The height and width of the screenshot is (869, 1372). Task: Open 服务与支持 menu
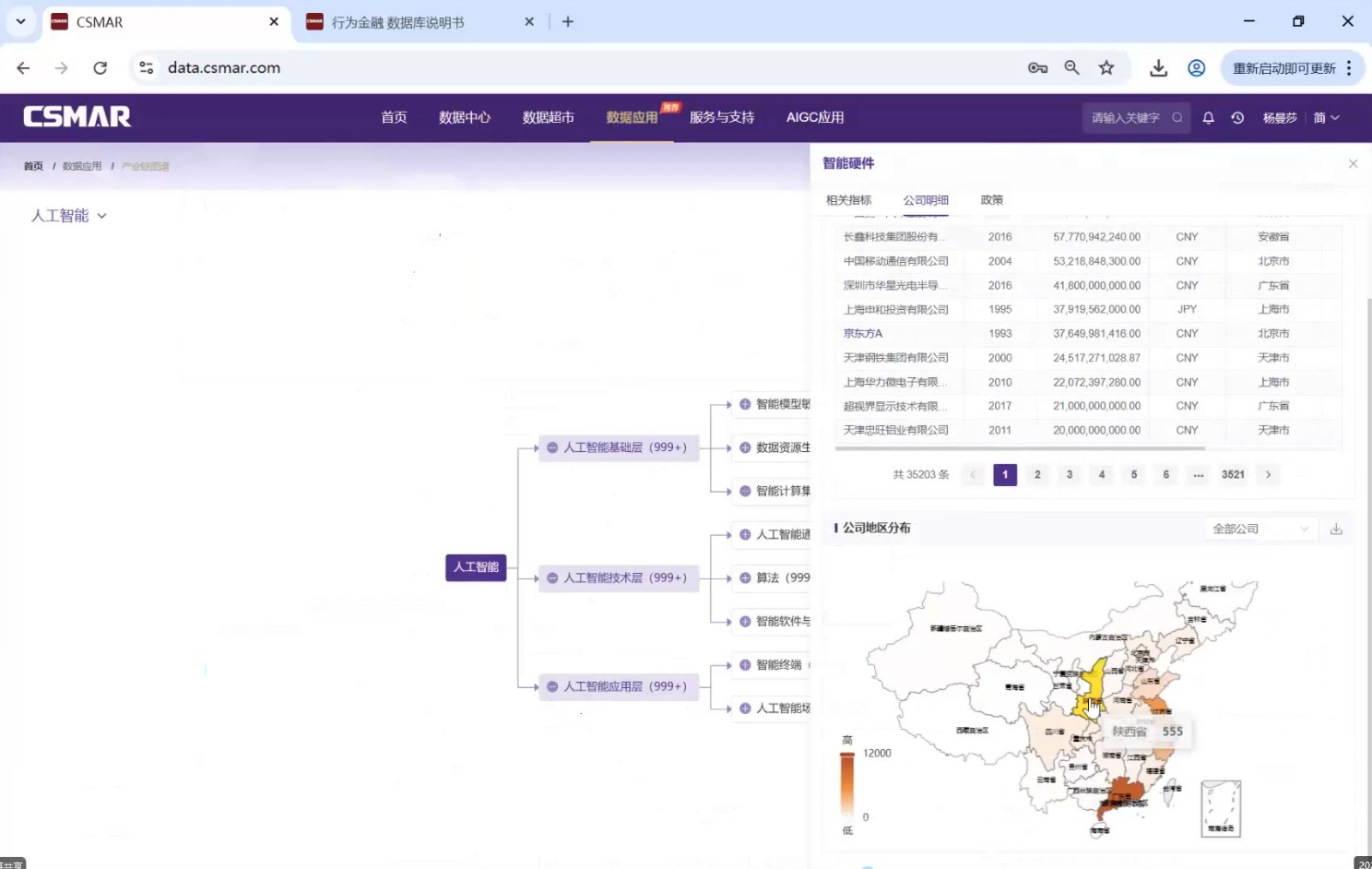[x=722, y=117]
